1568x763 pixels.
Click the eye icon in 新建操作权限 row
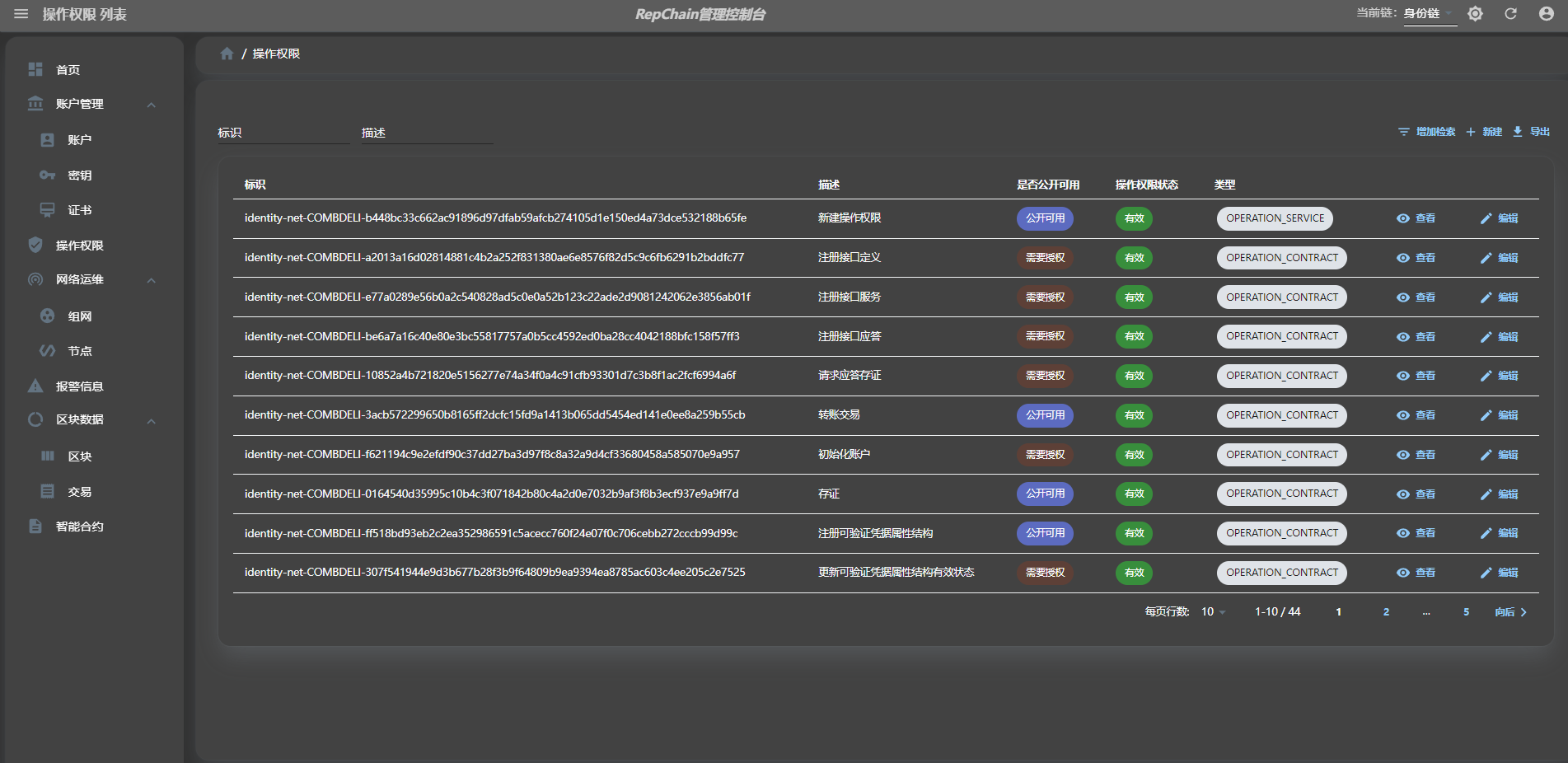click(1403, 218)
